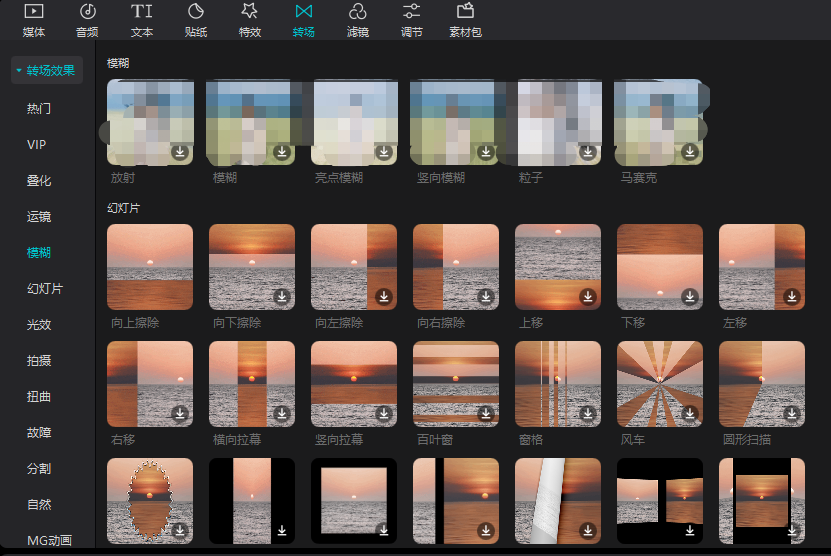Go to the 幻灯片 sidebar category
Image resolution: width=831 pixels, height=556 pixels.
[x=45, y=289]
